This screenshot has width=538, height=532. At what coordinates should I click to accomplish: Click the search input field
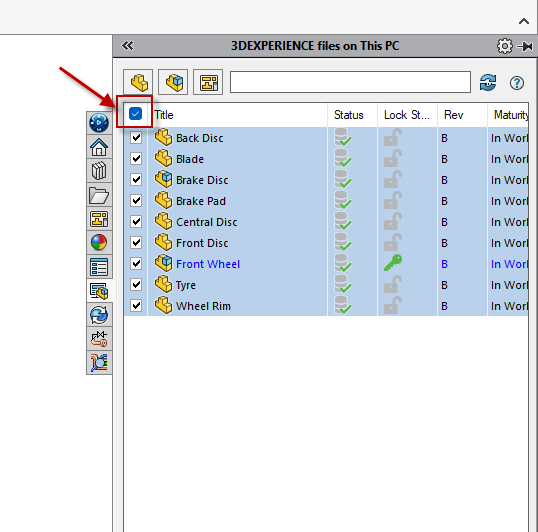pos(350,82)
